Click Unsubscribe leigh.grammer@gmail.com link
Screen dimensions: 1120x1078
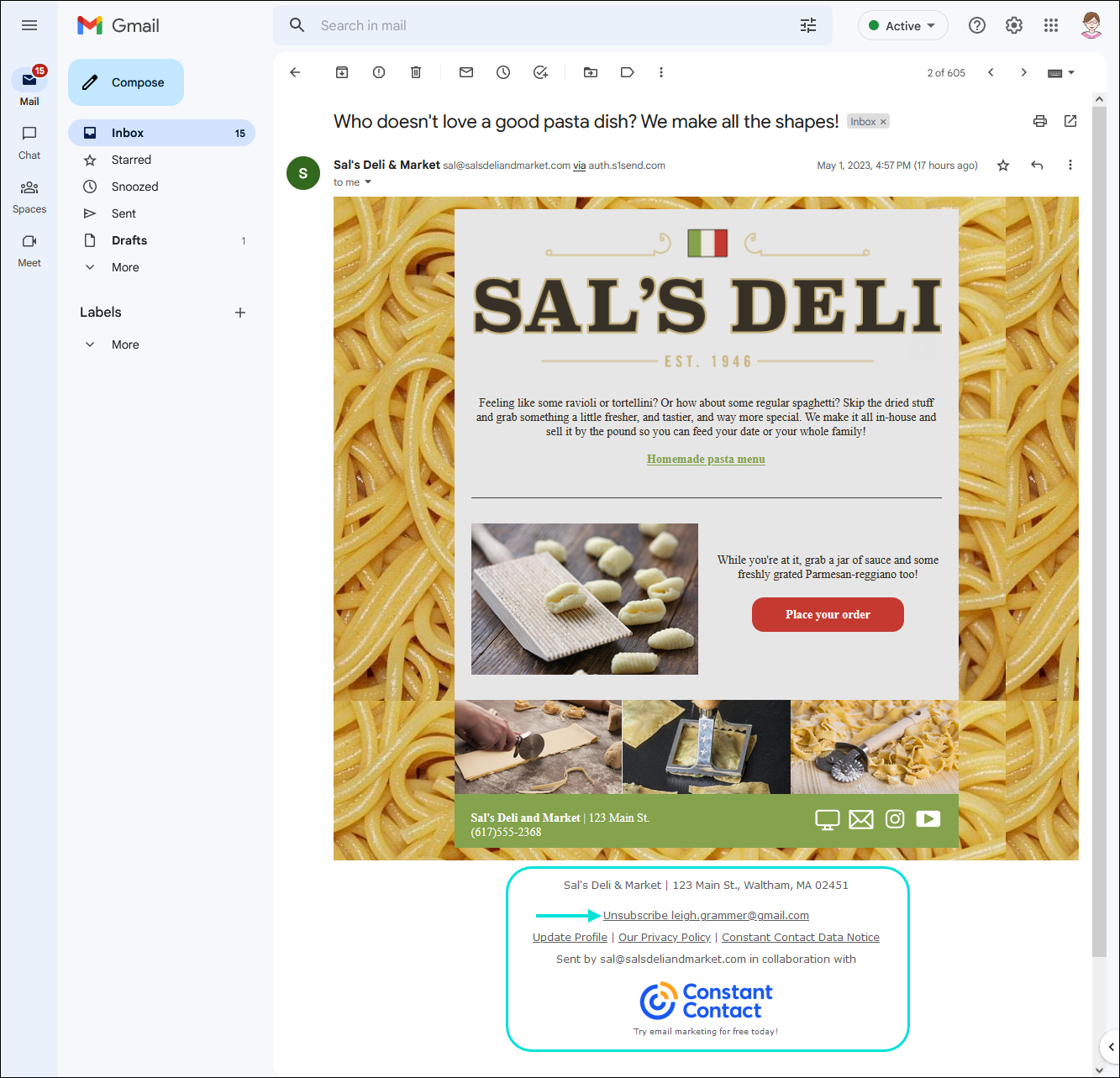coord(706,915)
